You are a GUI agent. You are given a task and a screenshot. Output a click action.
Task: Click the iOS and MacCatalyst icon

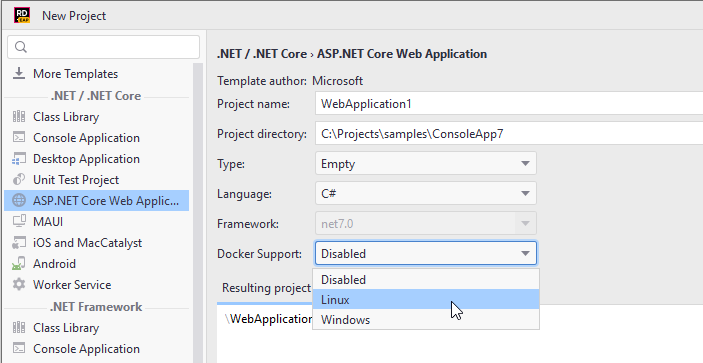[19, 242]
